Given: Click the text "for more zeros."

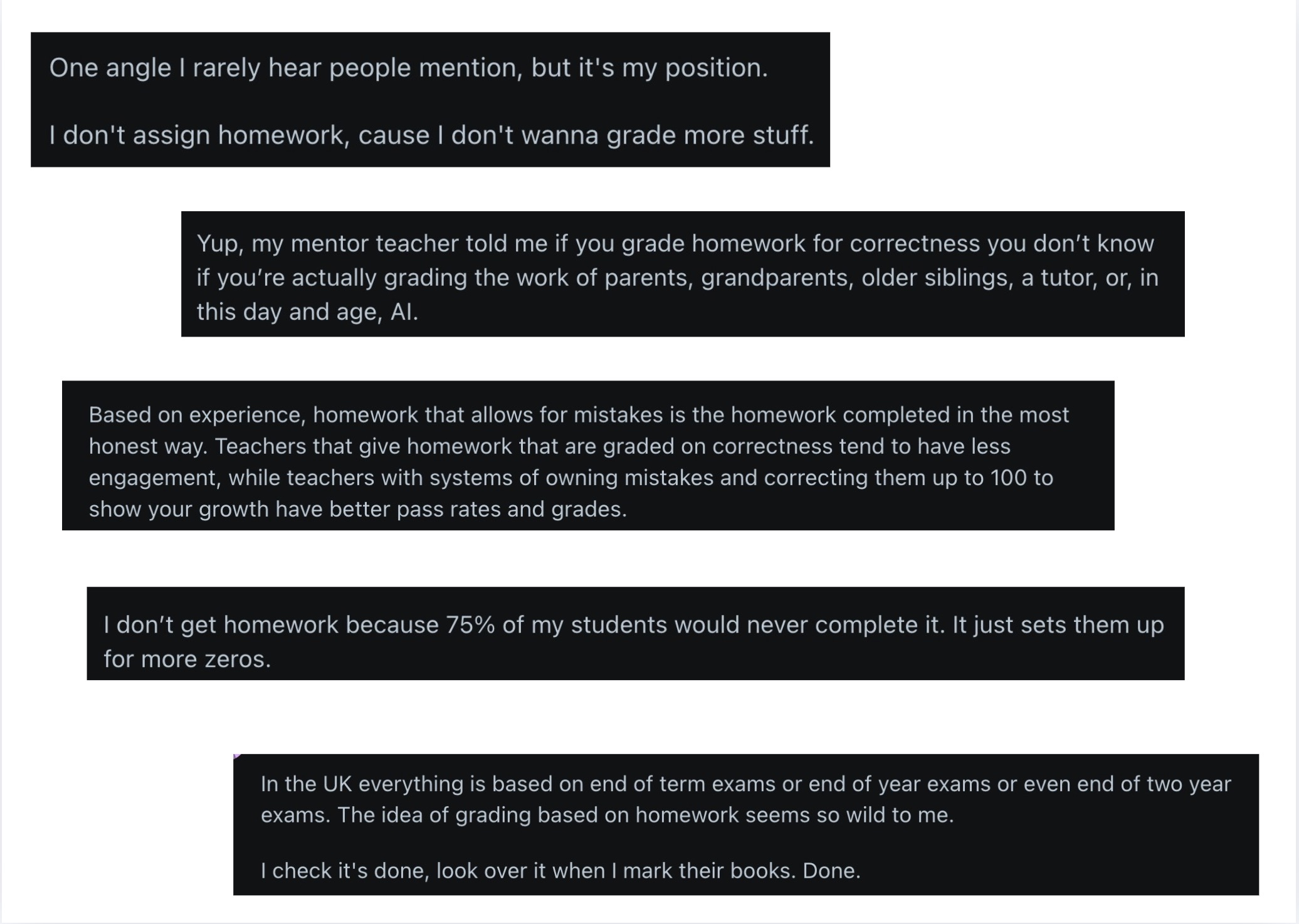Looking at the screenshot, I should tap(187, 659).
